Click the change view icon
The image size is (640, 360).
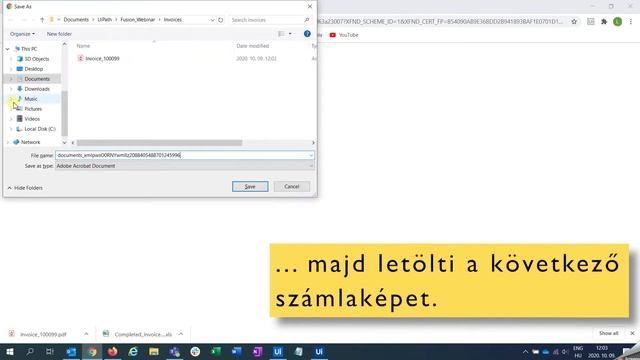click(x=281, y=34)
